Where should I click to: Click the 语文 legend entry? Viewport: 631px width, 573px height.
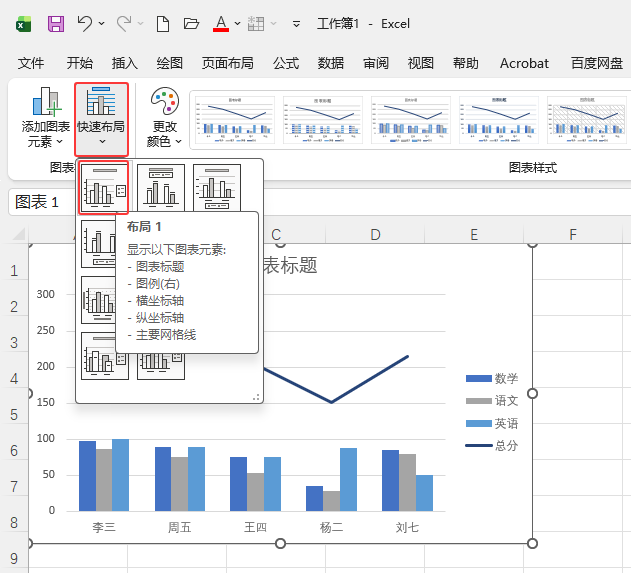point(492,401)
